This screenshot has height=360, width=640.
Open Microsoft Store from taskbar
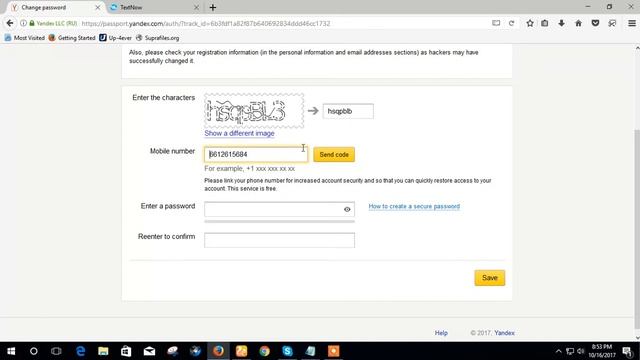click(126, 351)
